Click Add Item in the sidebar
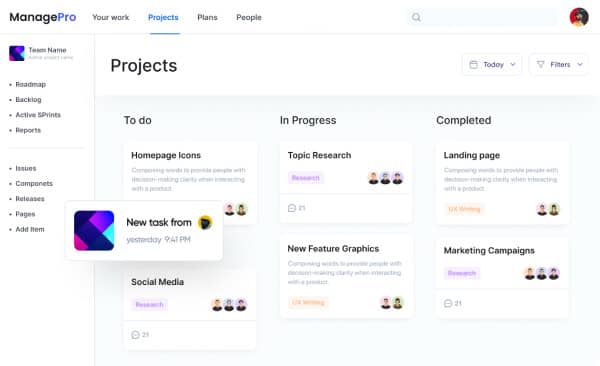This screenshot has width=600, height=366. point(29,229)
